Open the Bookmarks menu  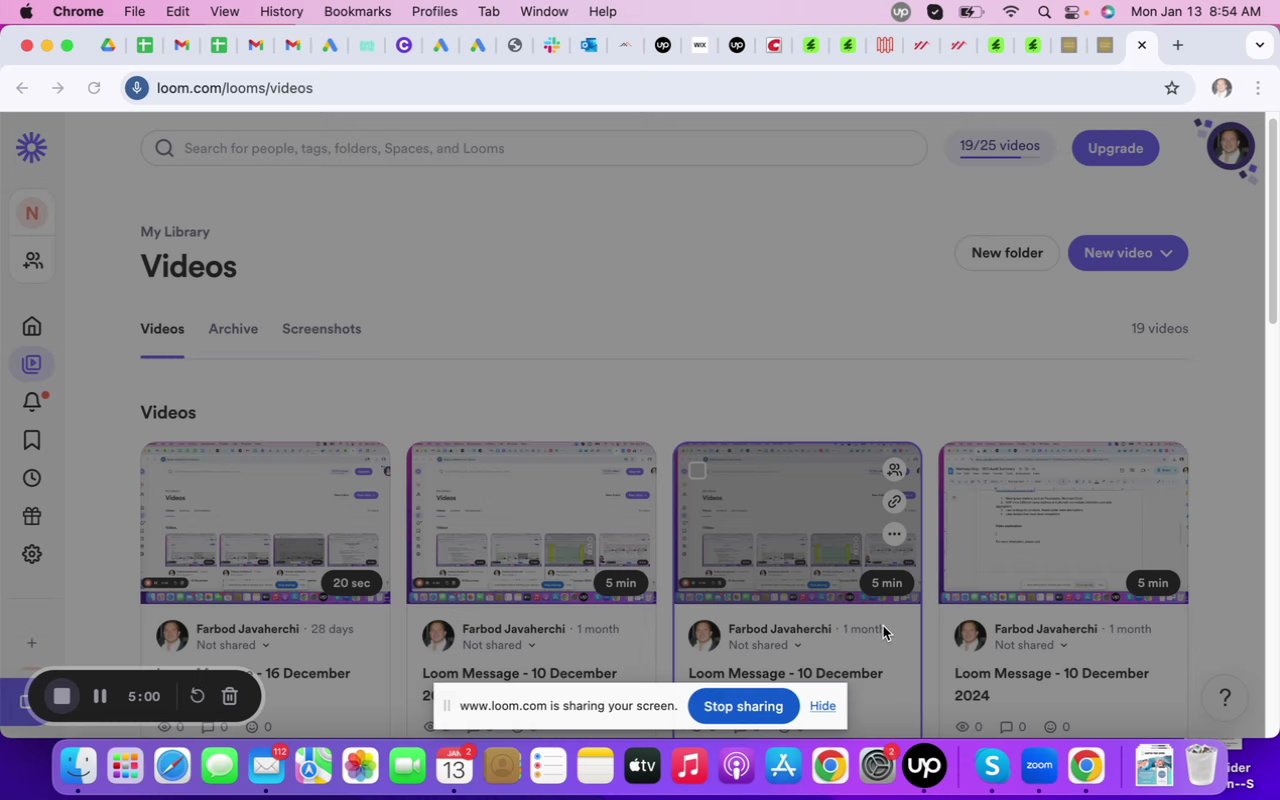pos(357,11)
